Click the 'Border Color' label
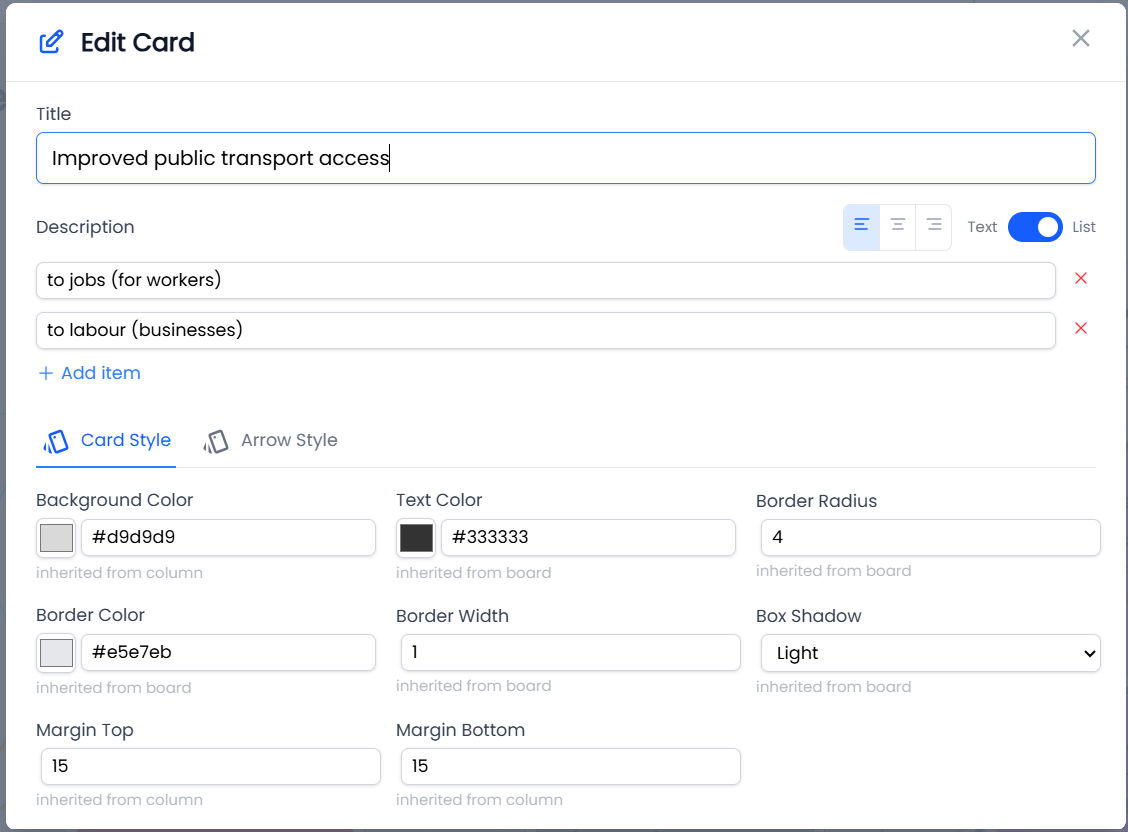Screen dimensions: 1128x832 tap(90, 615)
